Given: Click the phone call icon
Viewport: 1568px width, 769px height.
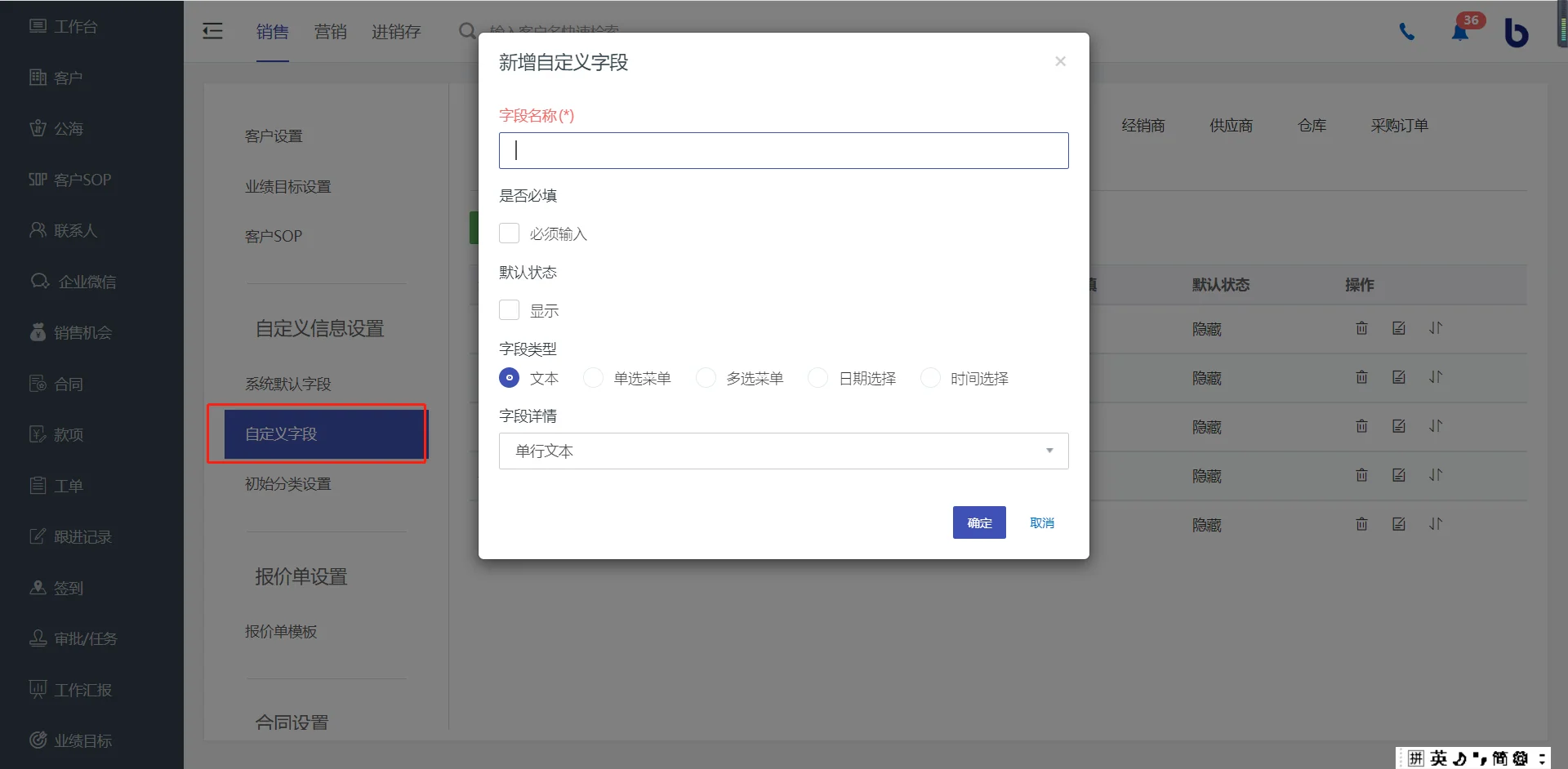Looking at the screenshot, I should pos(1407,32).
